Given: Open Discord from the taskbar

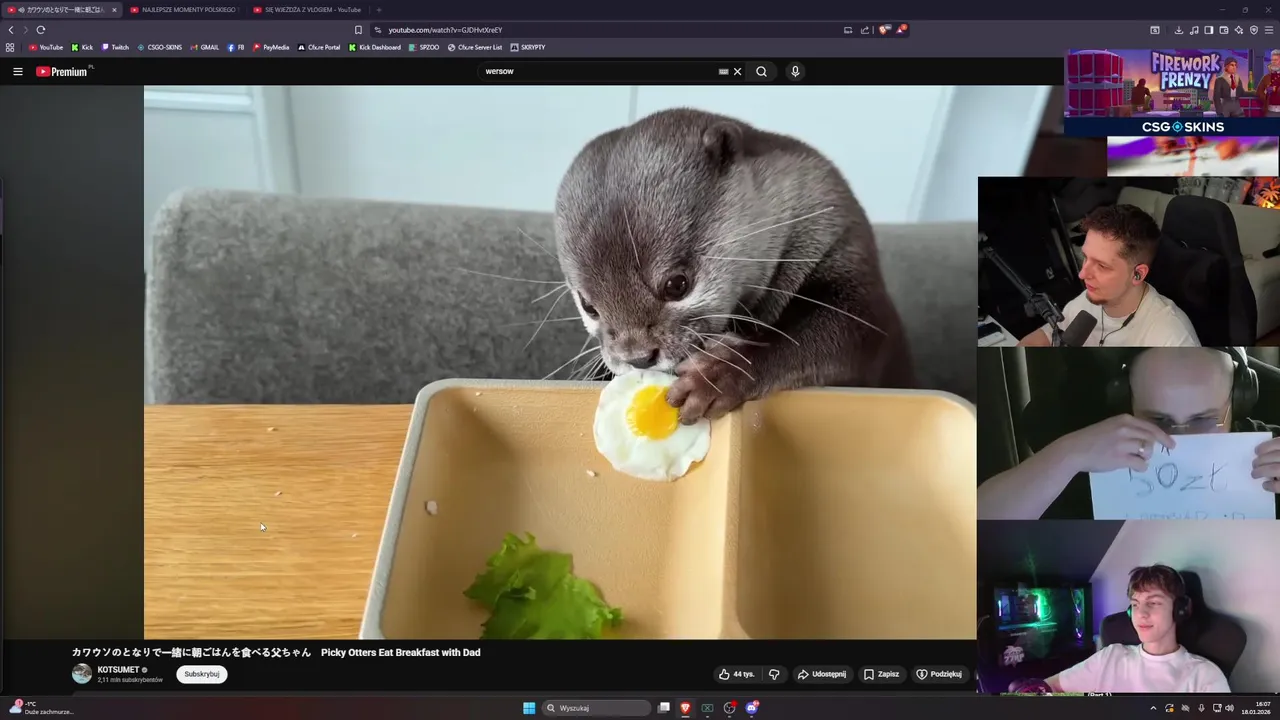Looking at the screenshot, I should click(x=752, y=708).
